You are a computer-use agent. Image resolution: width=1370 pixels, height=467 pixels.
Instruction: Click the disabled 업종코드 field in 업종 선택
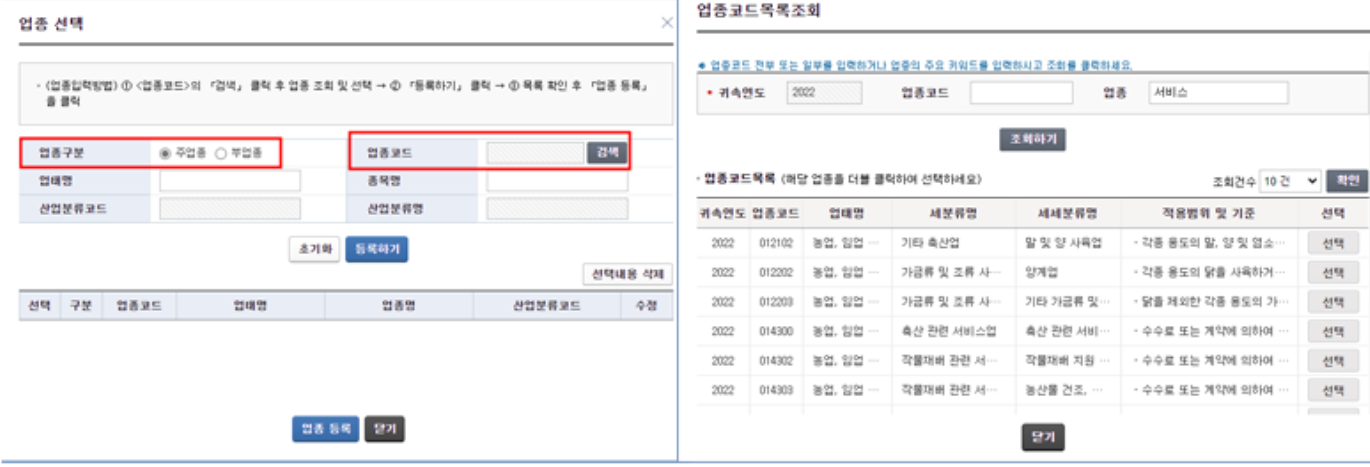click(535, 153)
